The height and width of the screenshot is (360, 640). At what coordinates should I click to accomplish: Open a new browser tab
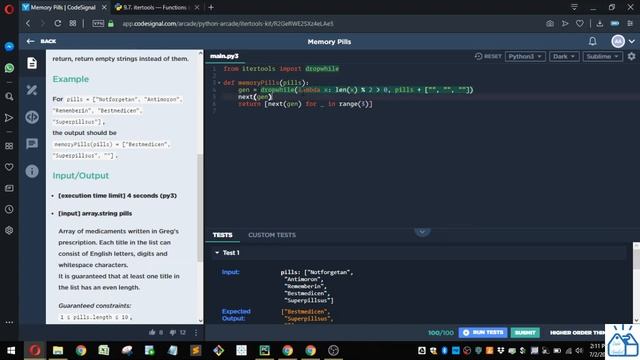(x=211, y=7)
